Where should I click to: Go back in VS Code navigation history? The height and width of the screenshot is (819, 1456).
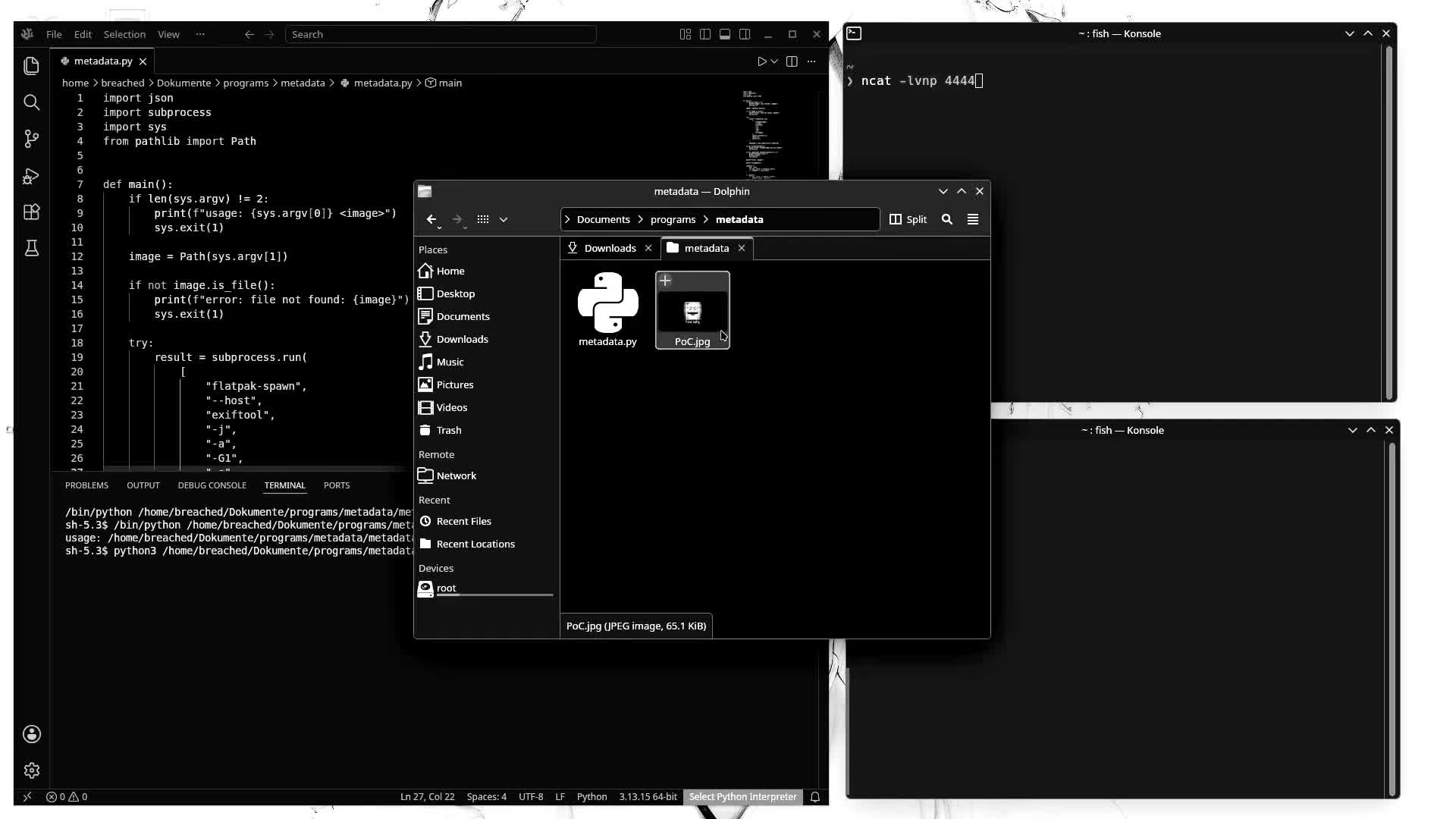249,34
